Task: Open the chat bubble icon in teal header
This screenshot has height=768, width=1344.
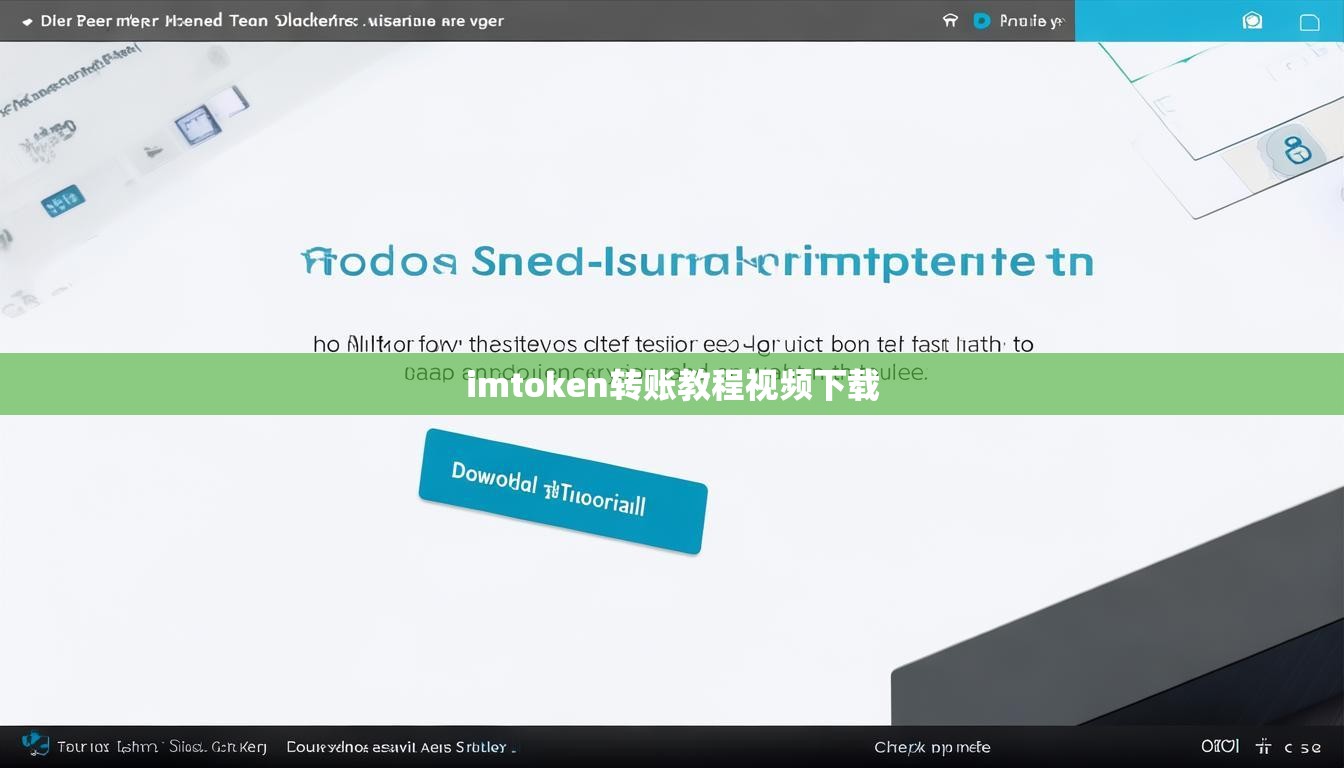Action: (1252, 20)
